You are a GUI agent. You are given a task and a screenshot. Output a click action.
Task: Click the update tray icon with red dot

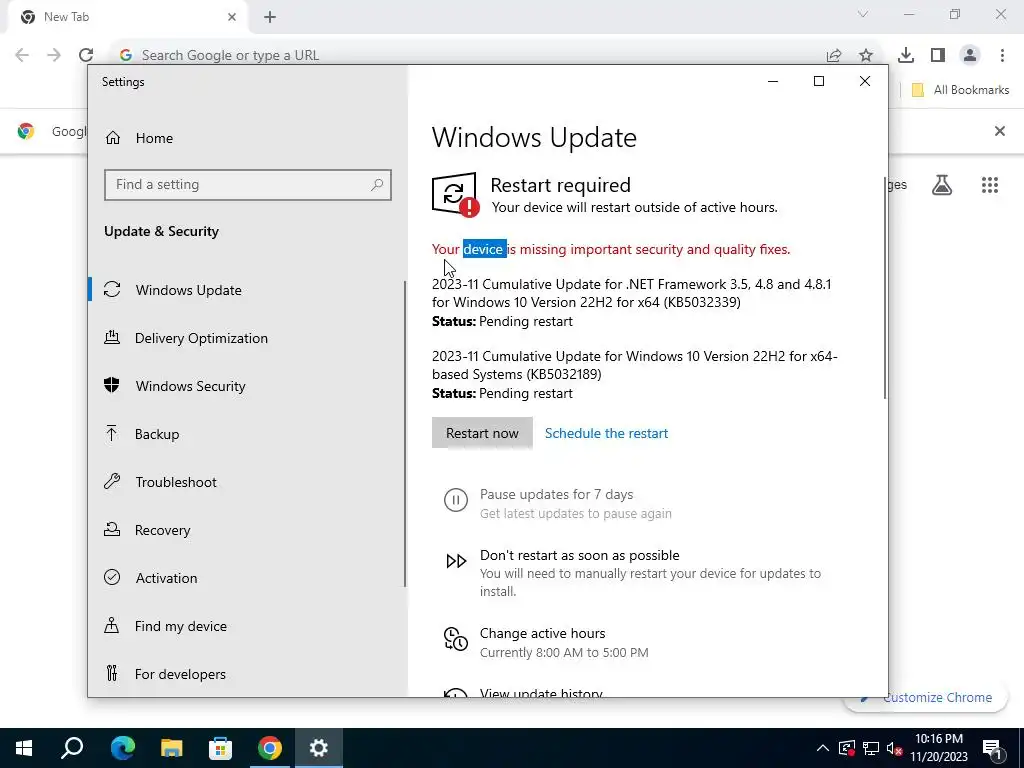(x=847, y=748)
